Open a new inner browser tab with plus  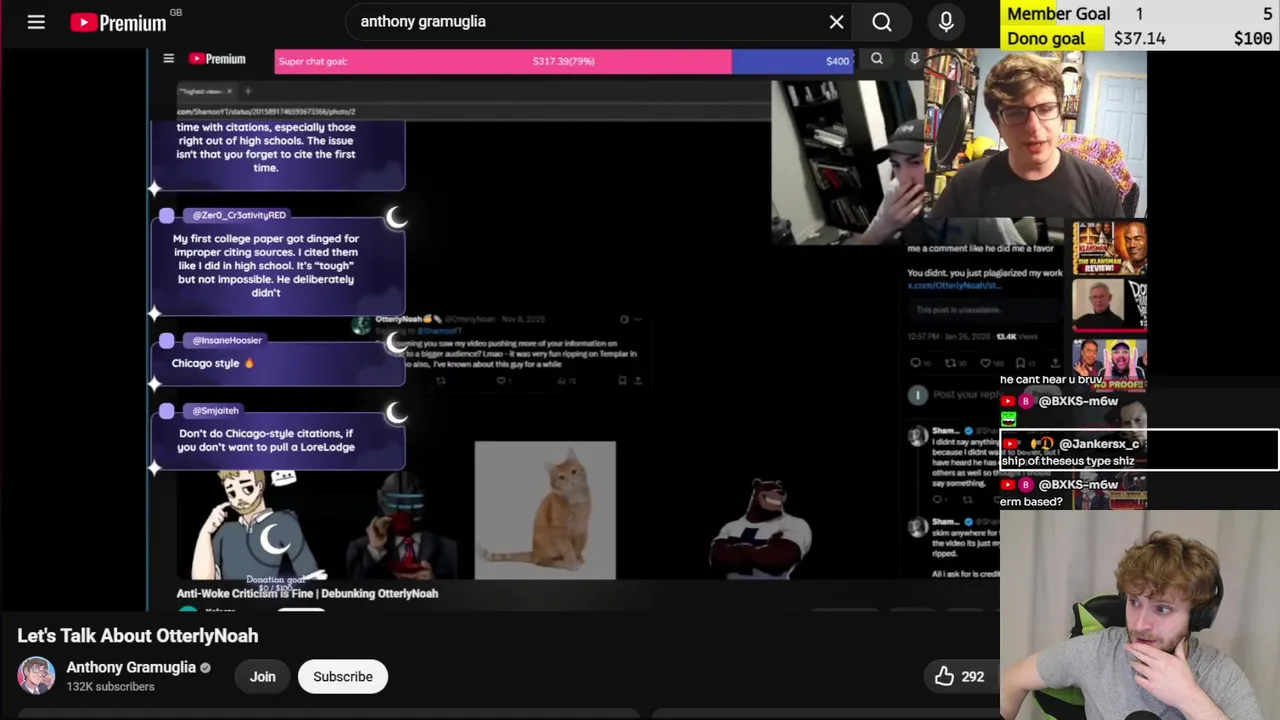pos(248,91)
